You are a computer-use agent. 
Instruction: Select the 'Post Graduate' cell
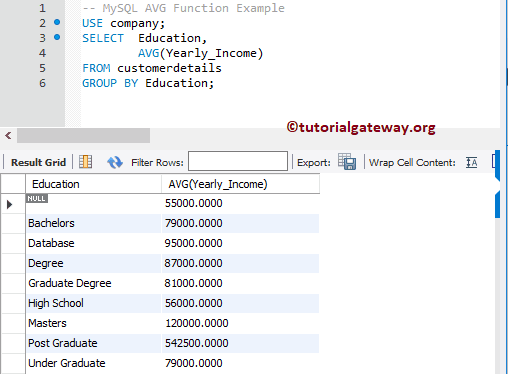(x=93, y=343)
